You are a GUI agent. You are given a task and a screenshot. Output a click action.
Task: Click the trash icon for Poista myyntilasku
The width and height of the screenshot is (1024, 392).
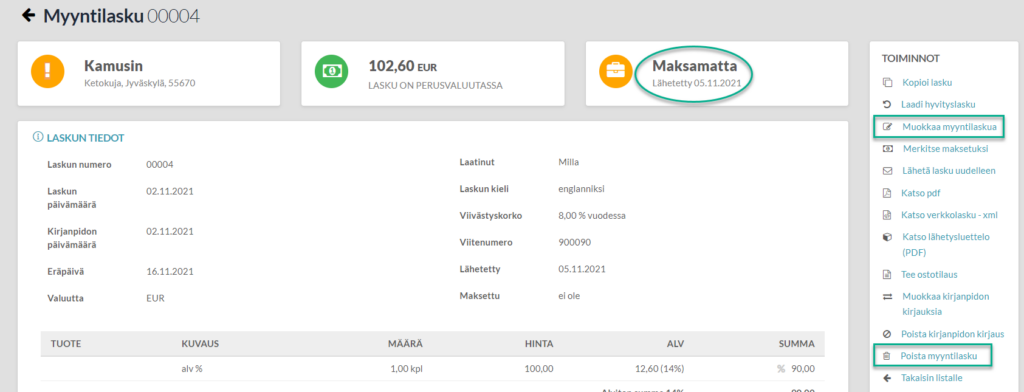coord(887,356)
